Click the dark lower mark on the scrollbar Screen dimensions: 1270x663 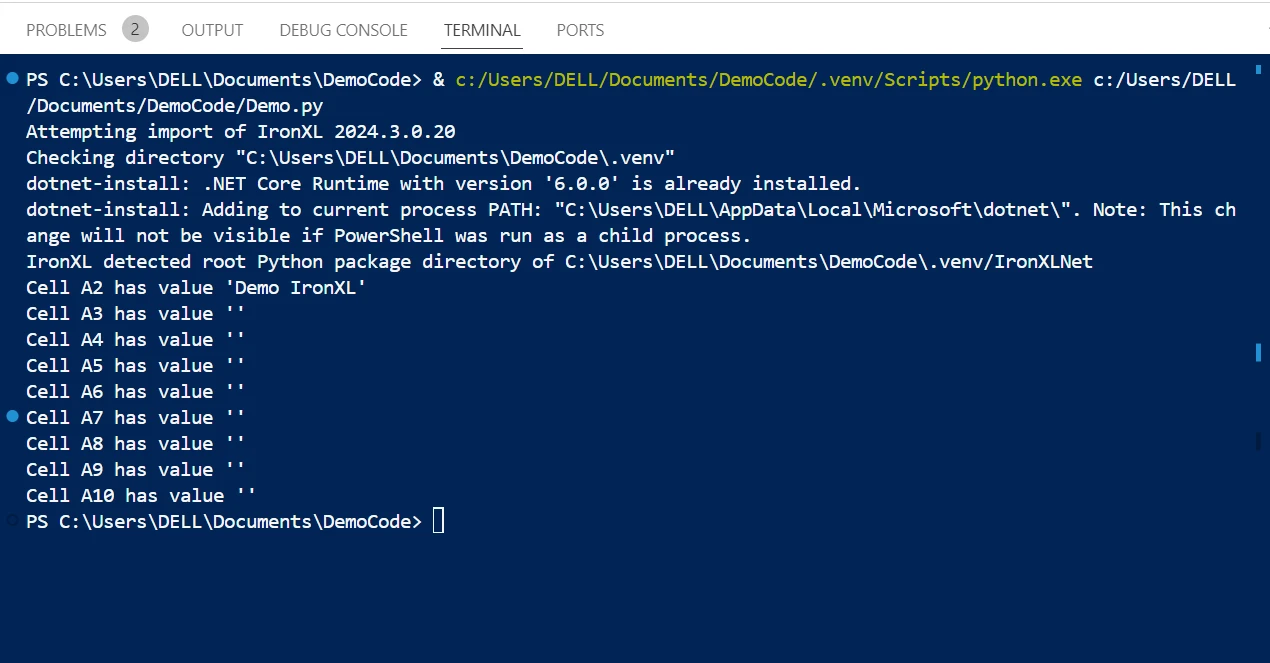point(1259,440)
